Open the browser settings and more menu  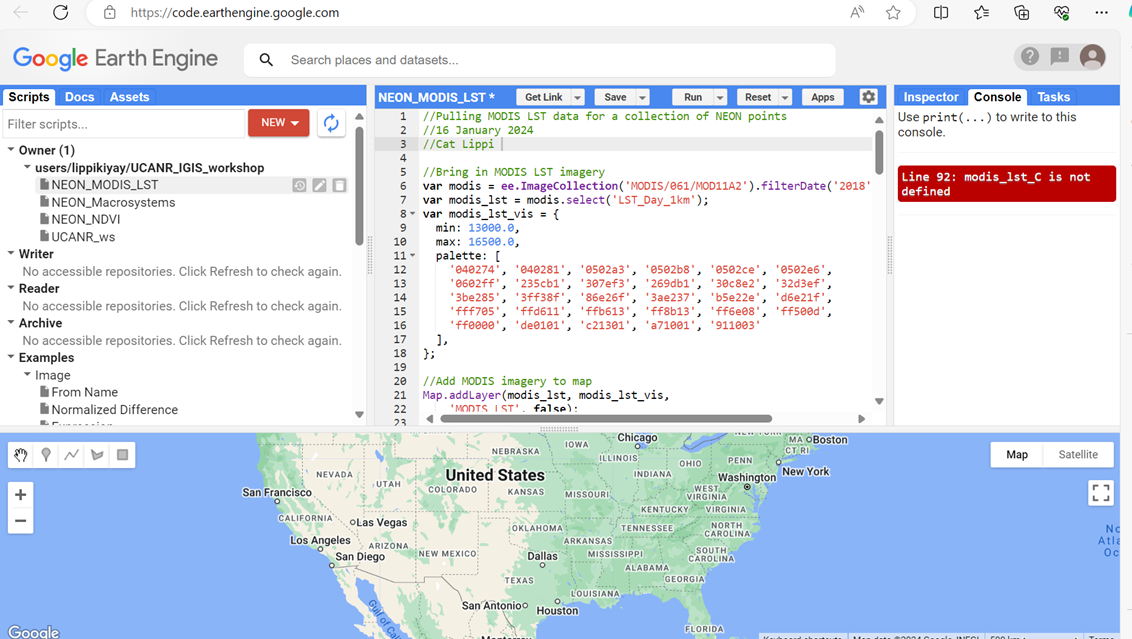tap(1101, 12)
